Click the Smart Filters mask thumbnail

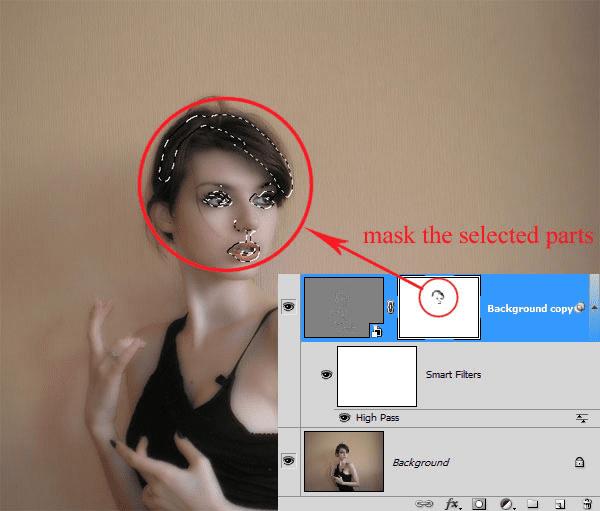(377, 376)
